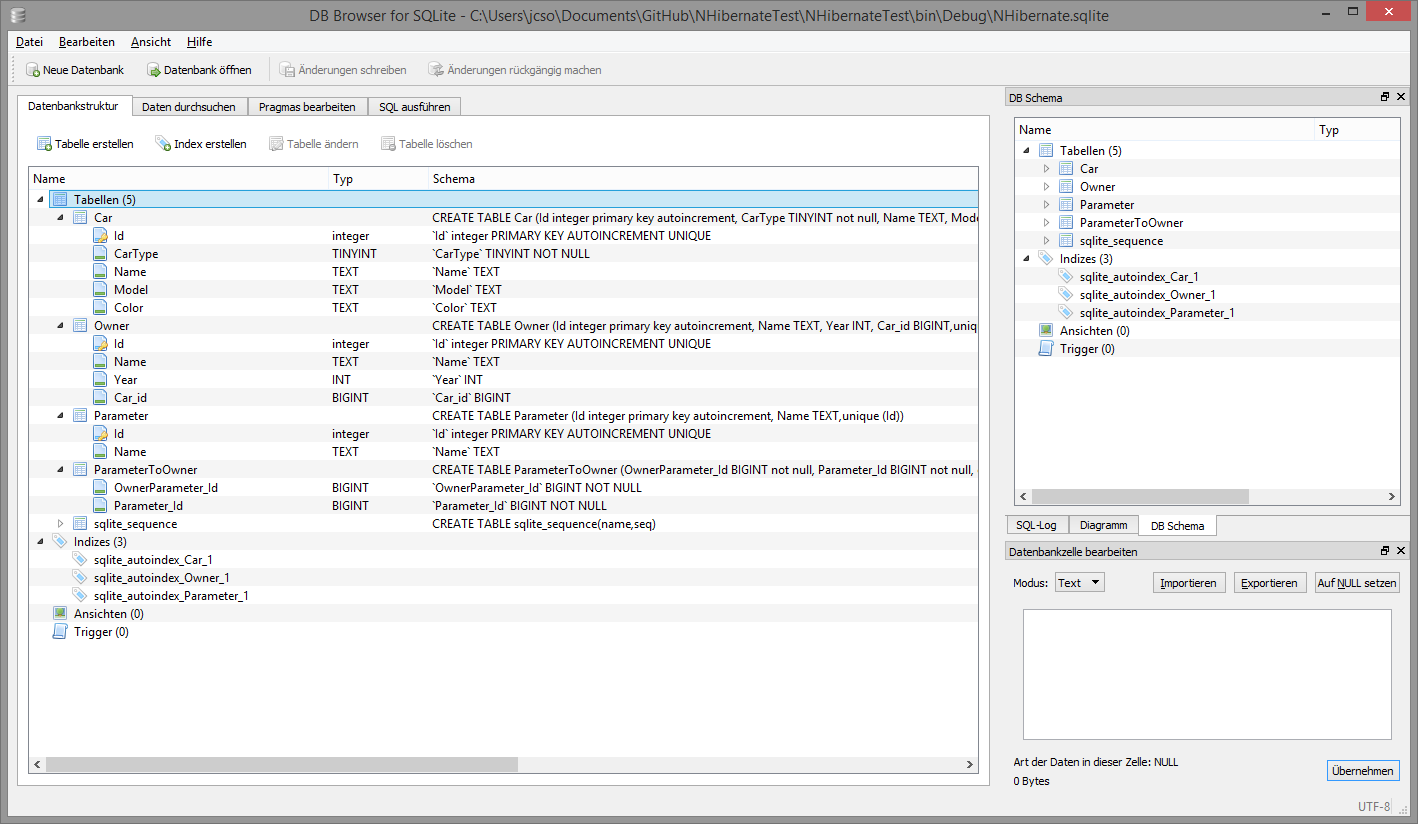Click the CarType column field icon
1418x824 pixels.
[x=100, y=254]
